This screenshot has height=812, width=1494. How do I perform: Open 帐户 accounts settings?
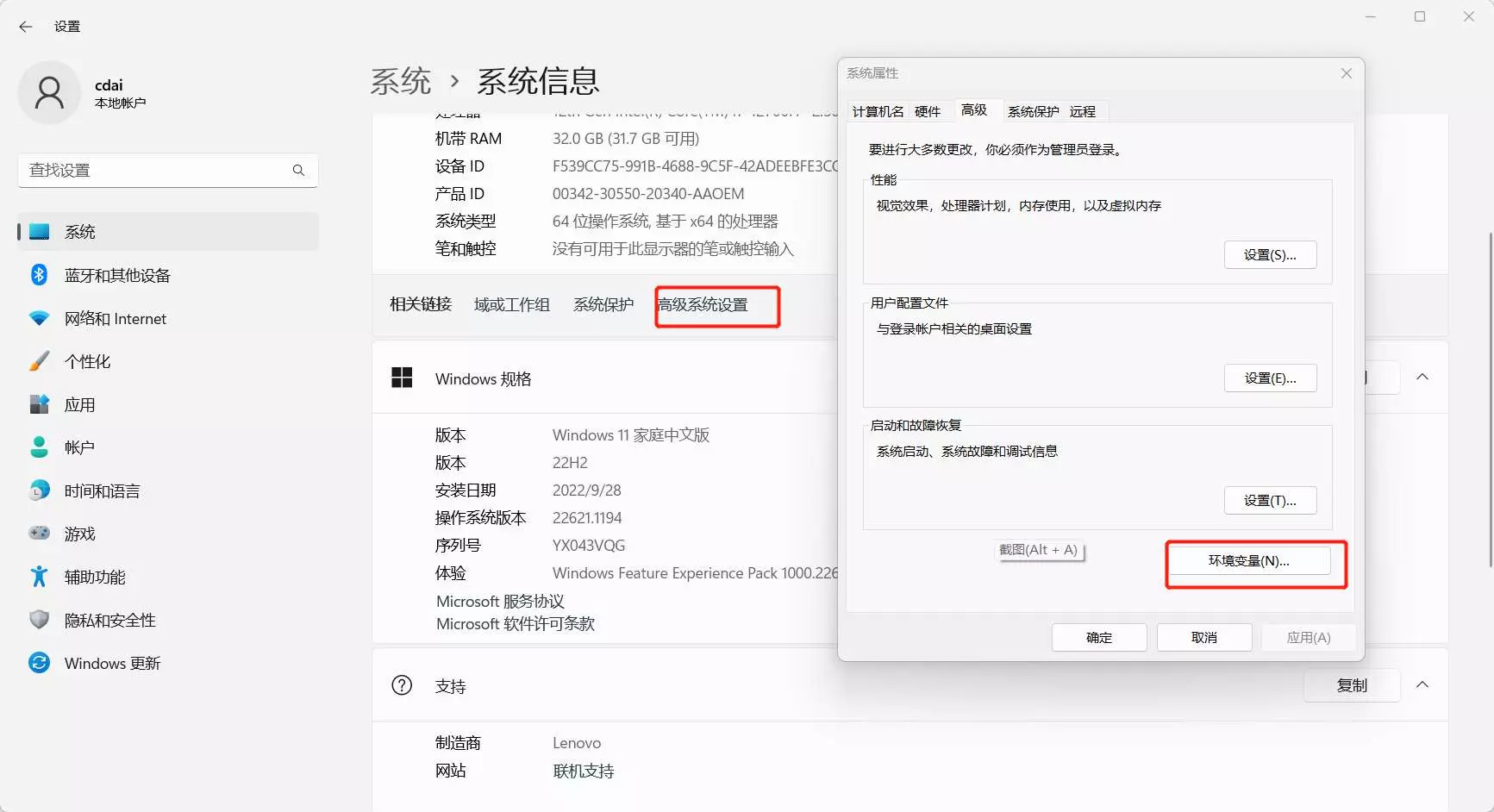click(168, 447)
